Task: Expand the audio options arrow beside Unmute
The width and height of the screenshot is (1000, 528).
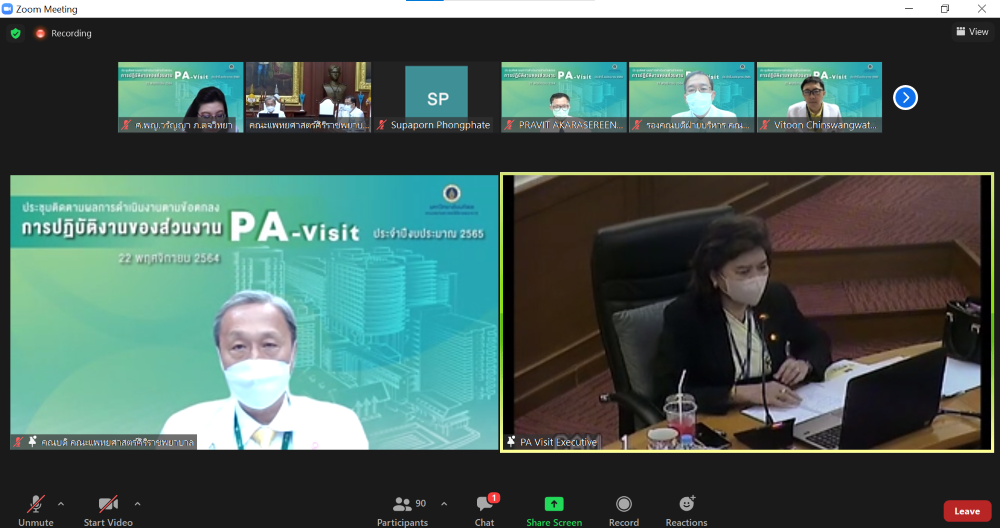Action: [x=61, y=504]
